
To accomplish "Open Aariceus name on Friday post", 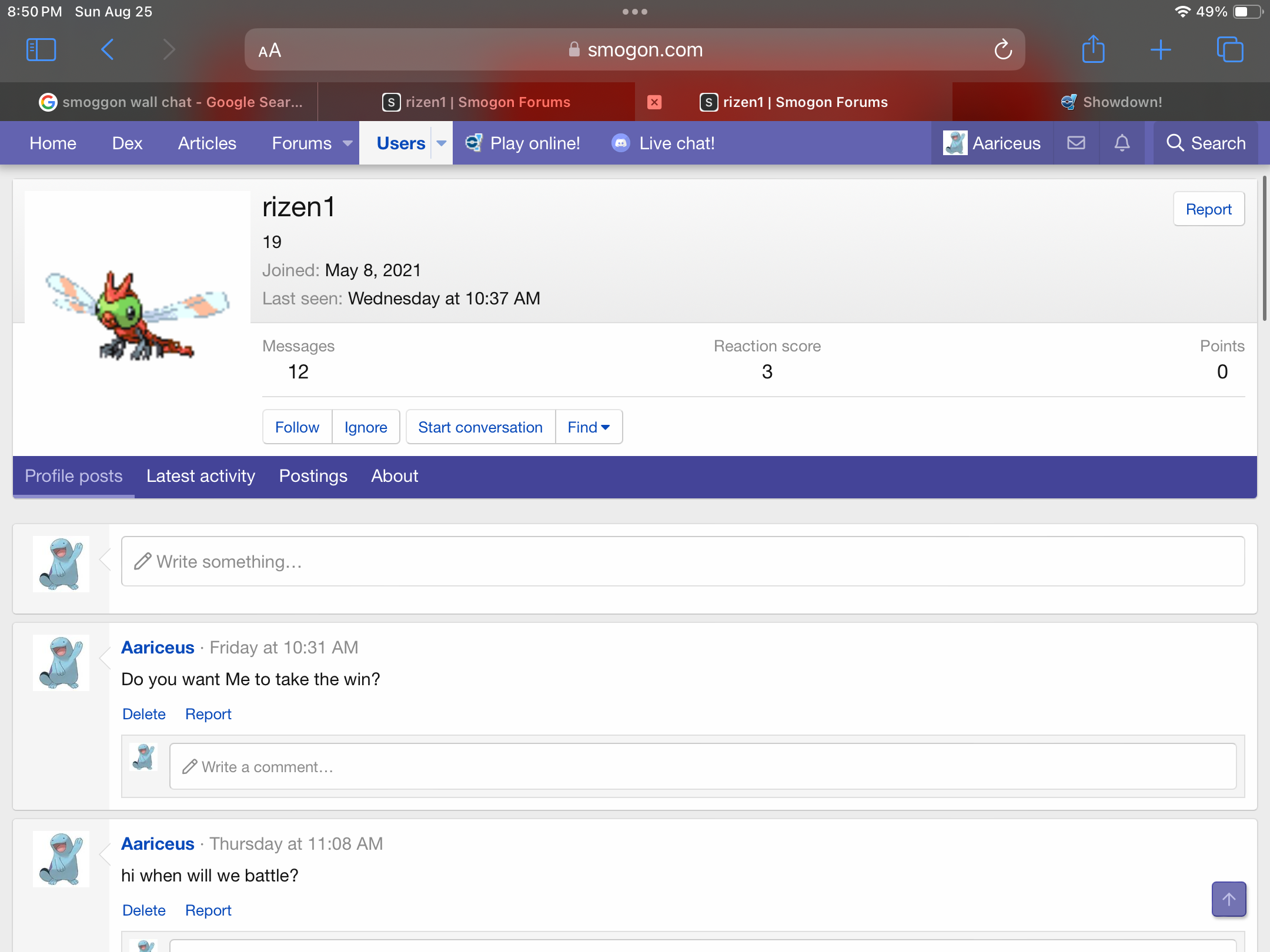I will [158, 648].
